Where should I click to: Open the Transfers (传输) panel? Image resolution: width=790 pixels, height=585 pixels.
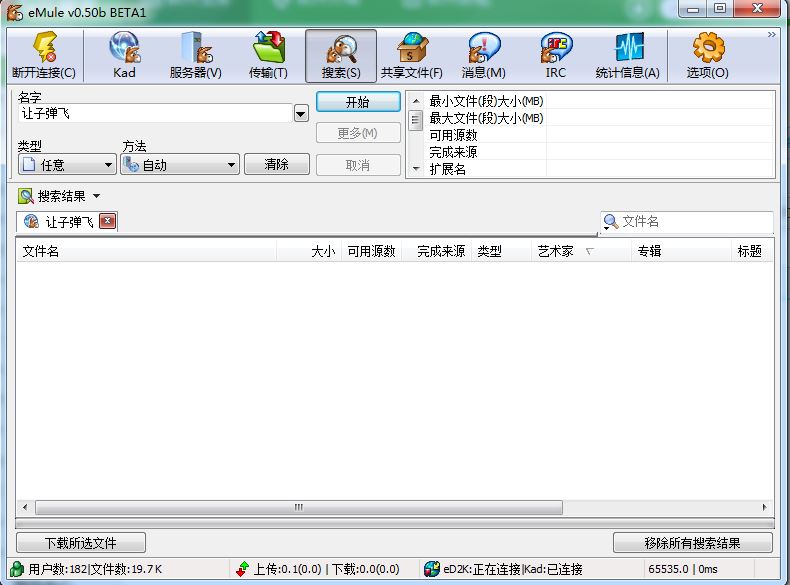coord(268,55)
